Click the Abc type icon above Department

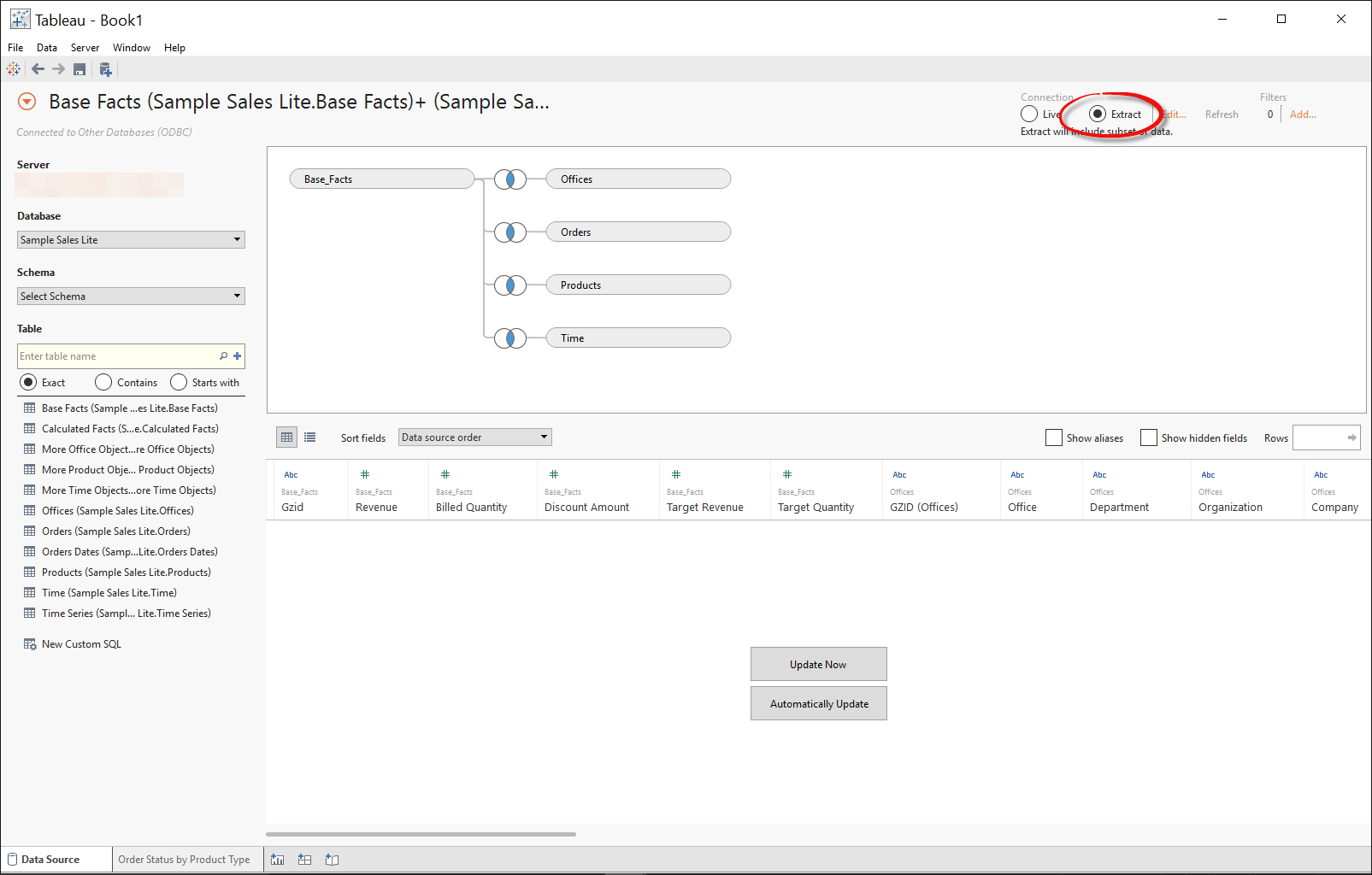point(1099,475)
